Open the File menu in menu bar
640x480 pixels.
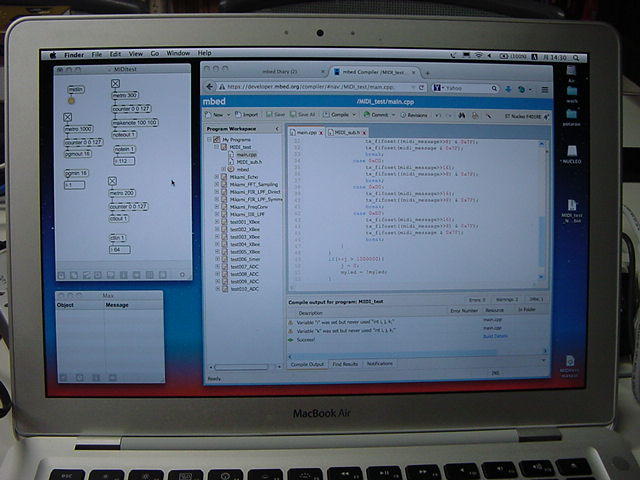pyautogui.click(x=97, y=54)
